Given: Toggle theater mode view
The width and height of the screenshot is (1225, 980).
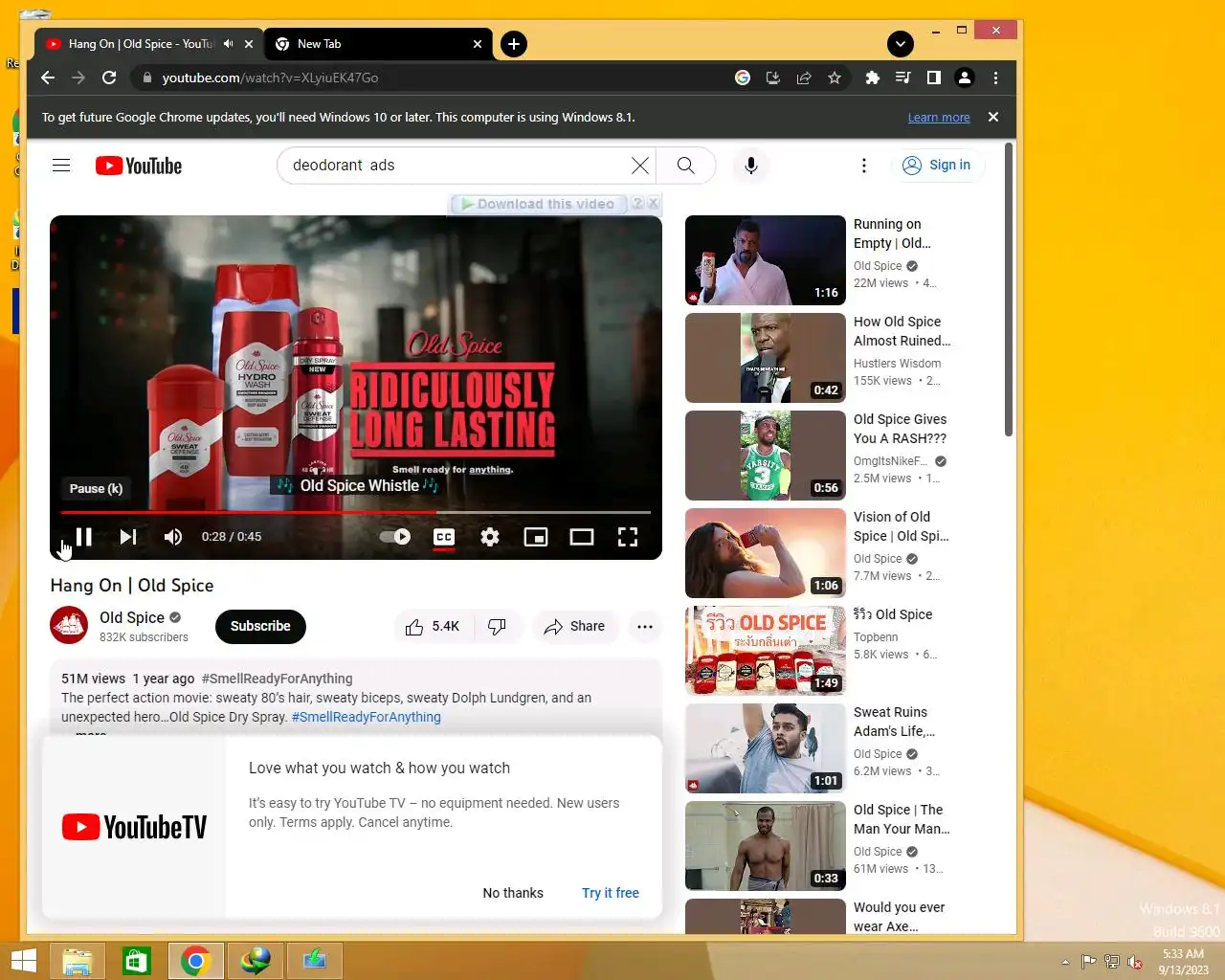Looking at the screenshot, I should [x=582, y=537].
